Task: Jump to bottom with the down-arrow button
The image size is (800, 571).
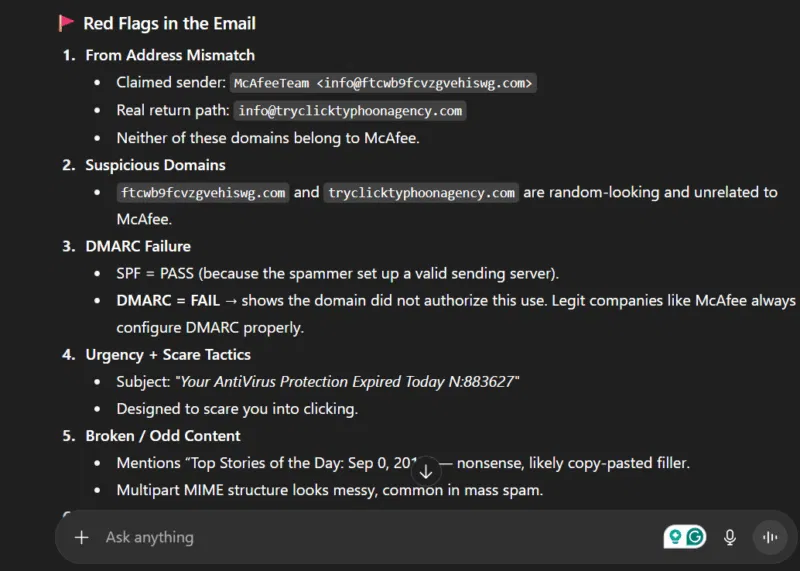Action: (x=426, y=471)
